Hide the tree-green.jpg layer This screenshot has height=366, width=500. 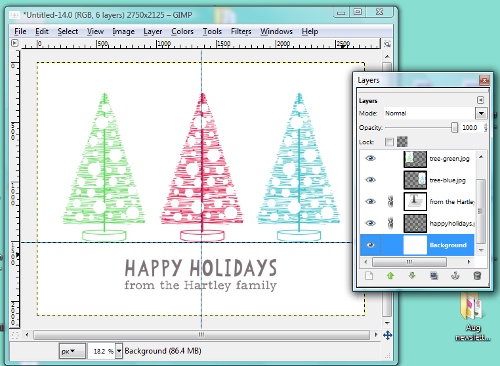coord(370,158)
